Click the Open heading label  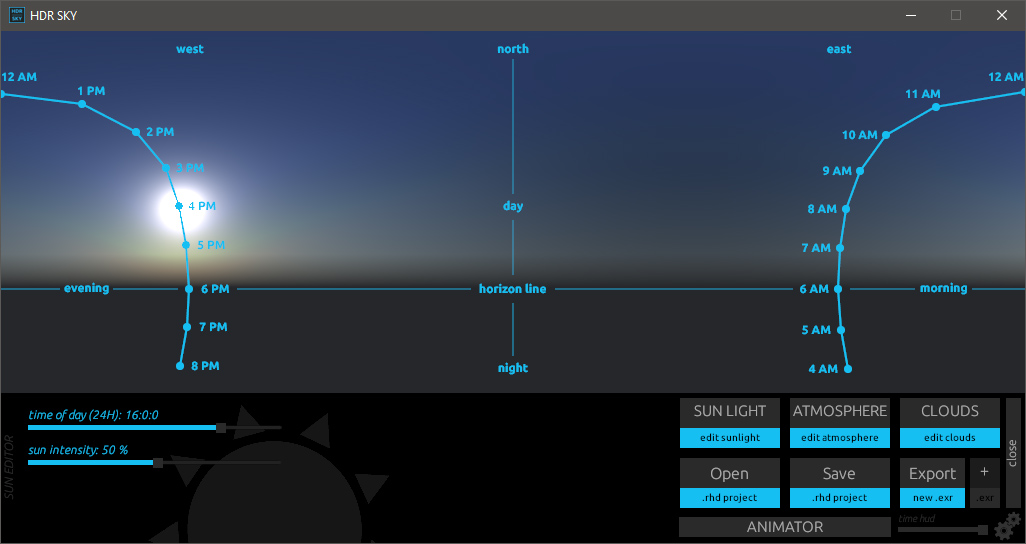(730, 473)
